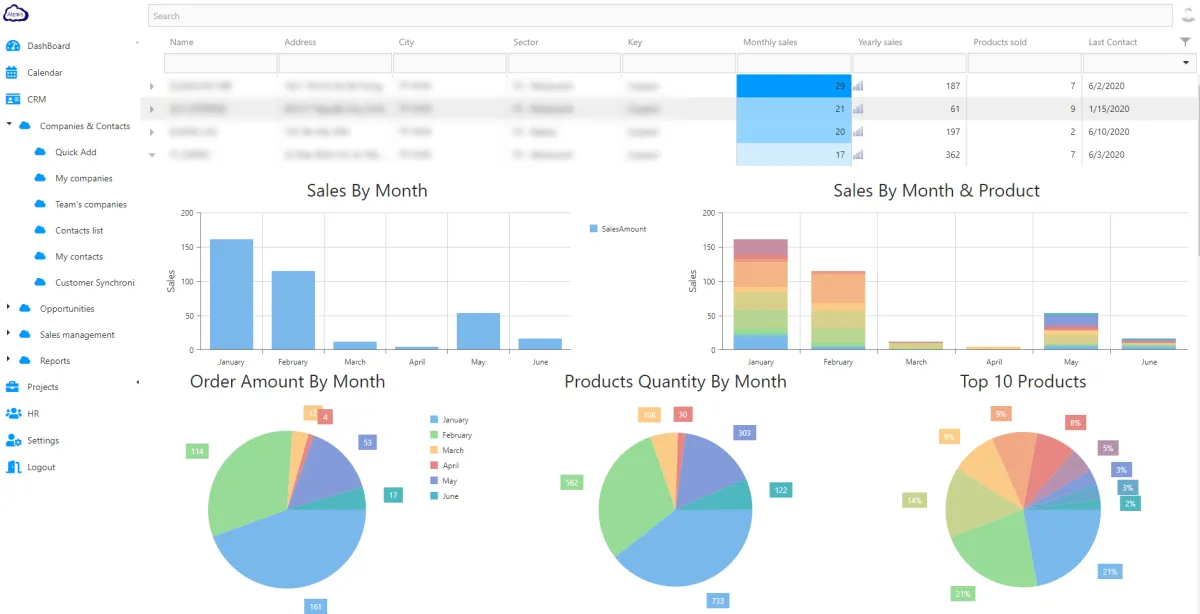Viewport: 1200px width, 614px height.
Task: Click the filter funnel icon in grid header
Action: [1185, 42]
